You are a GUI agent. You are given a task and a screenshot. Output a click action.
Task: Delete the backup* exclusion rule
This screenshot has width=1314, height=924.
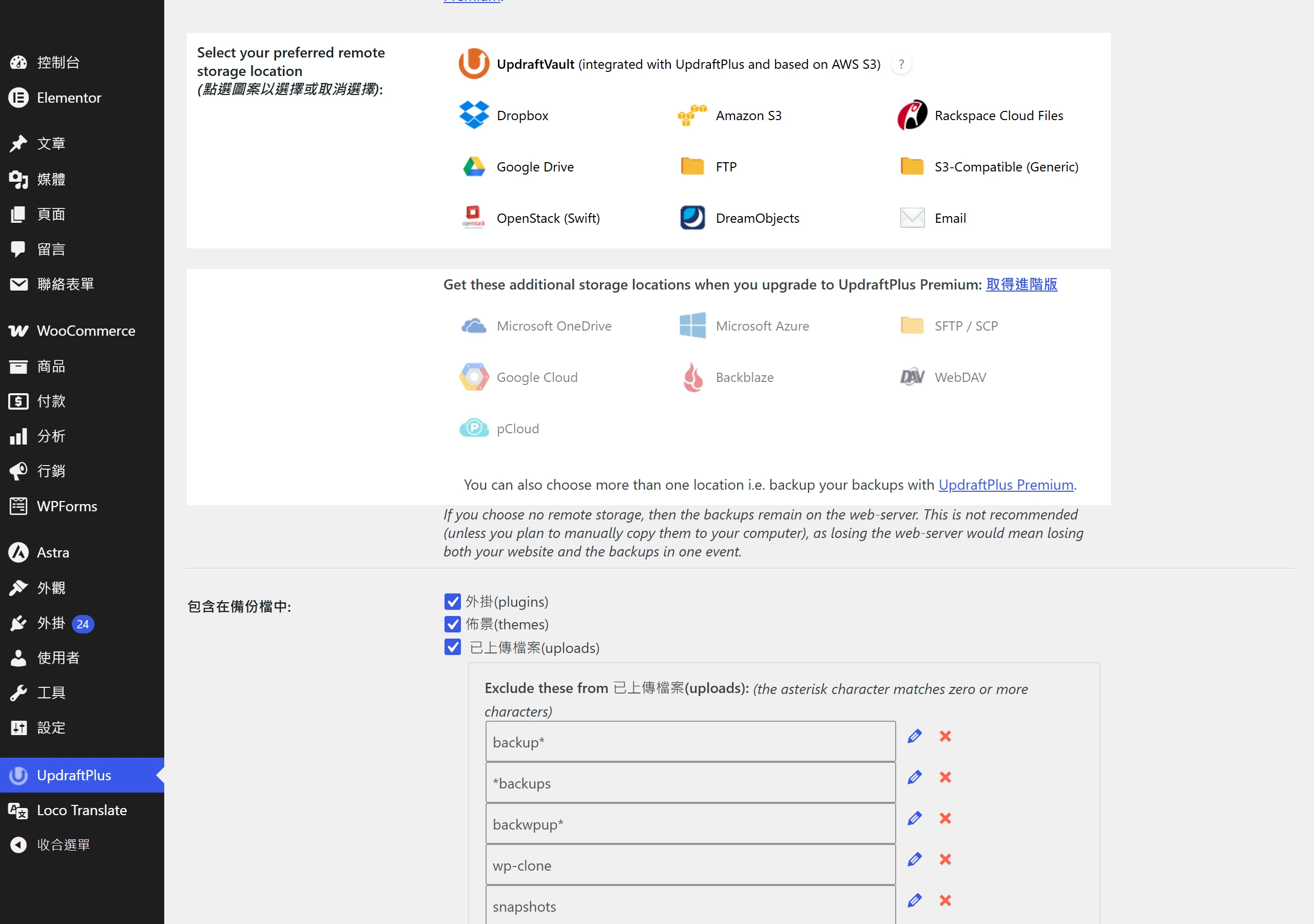coord(945,736)
